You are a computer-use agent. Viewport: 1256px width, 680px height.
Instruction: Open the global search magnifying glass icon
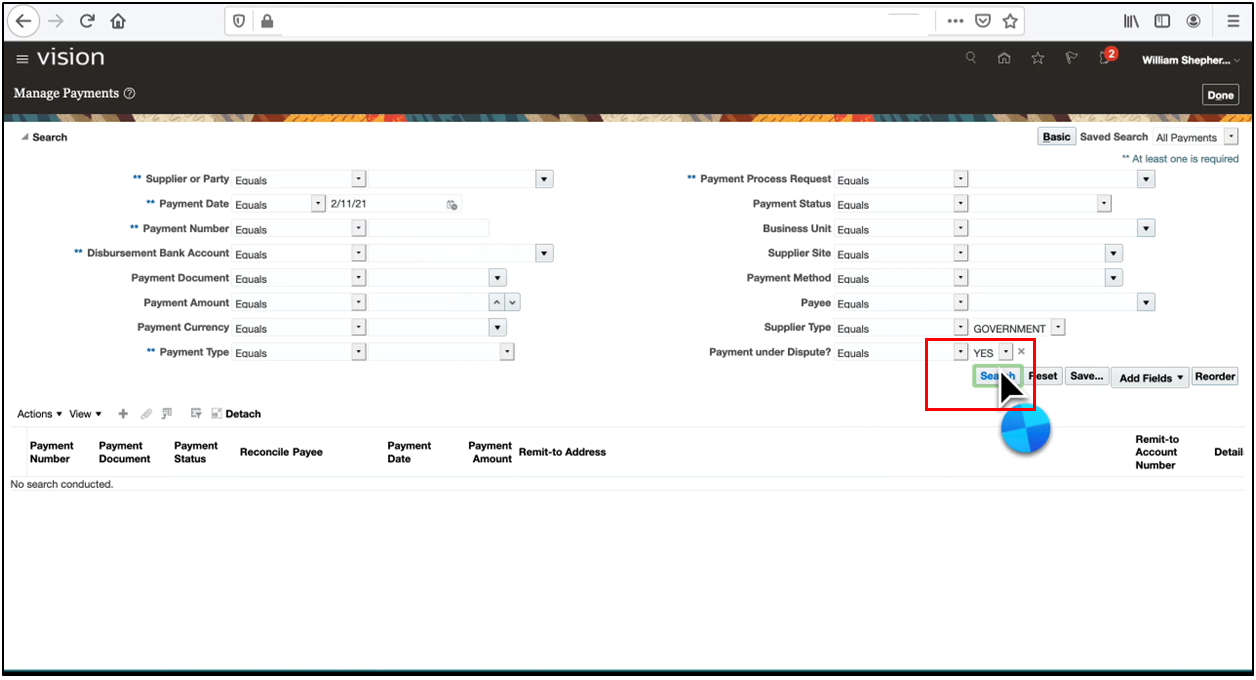point(970,57)
